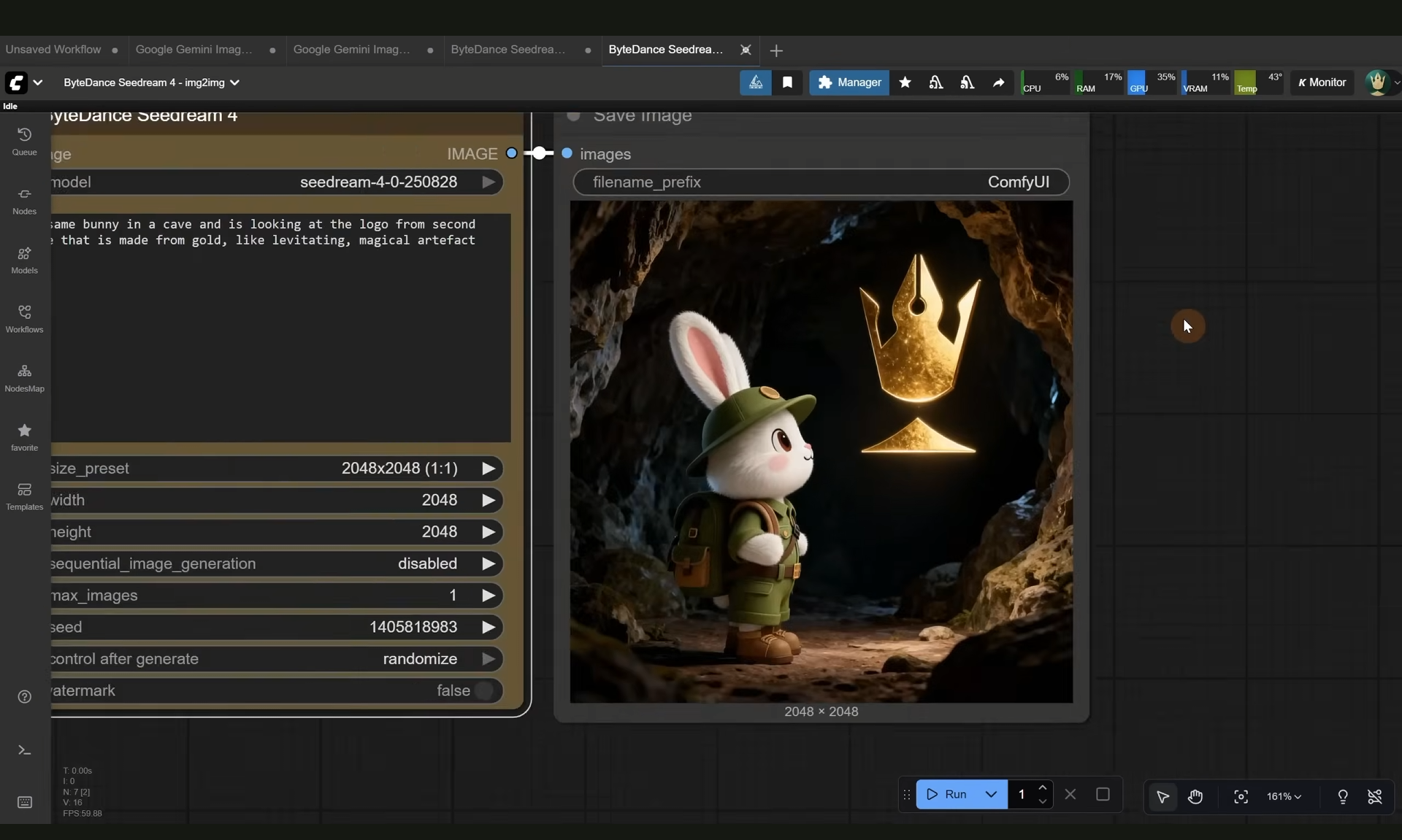Switch to the Unsaved Workflow tab

(x=53, y=50)
